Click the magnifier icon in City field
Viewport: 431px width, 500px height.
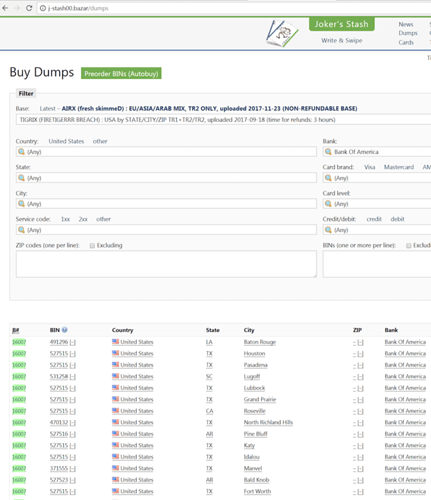21,203
